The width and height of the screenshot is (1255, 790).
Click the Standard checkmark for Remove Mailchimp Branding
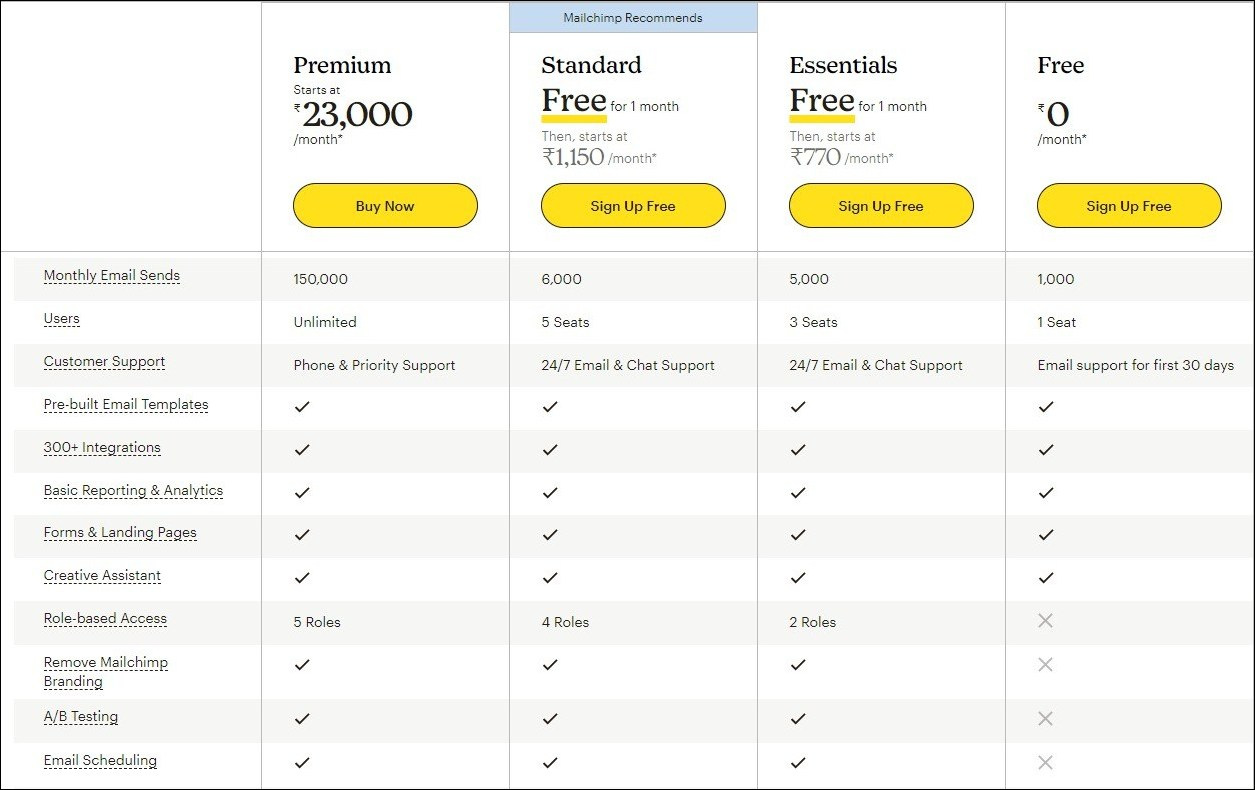[x=550, y=664]
